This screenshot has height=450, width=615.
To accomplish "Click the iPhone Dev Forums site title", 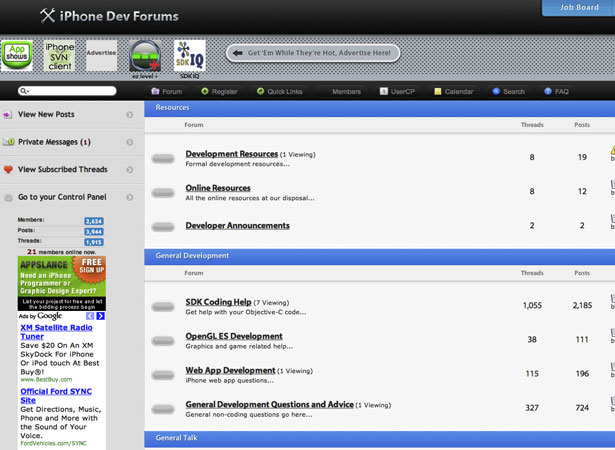I will (x=119, y=16).
